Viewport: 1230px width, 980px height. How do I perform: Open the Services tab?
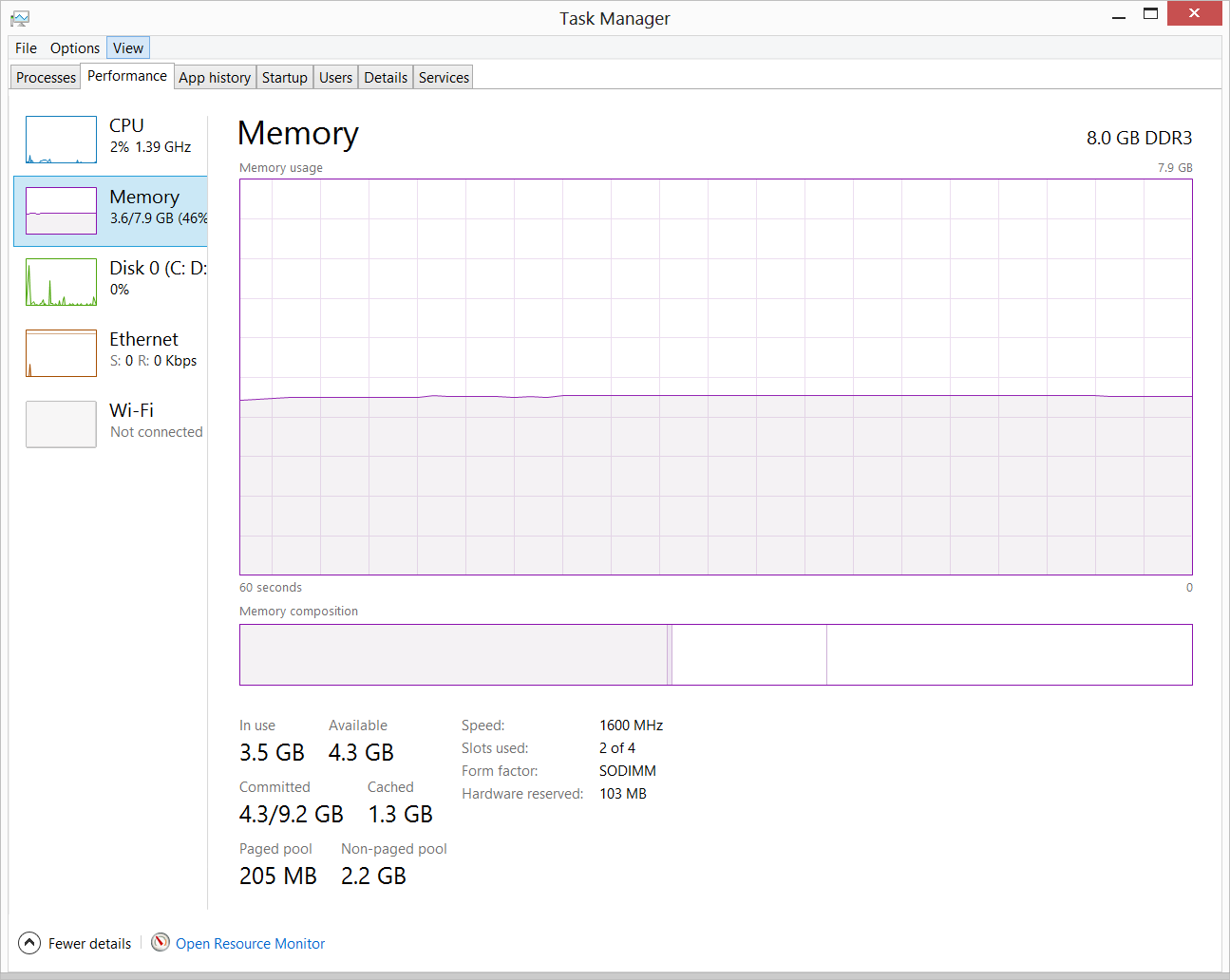pos(444,78)
